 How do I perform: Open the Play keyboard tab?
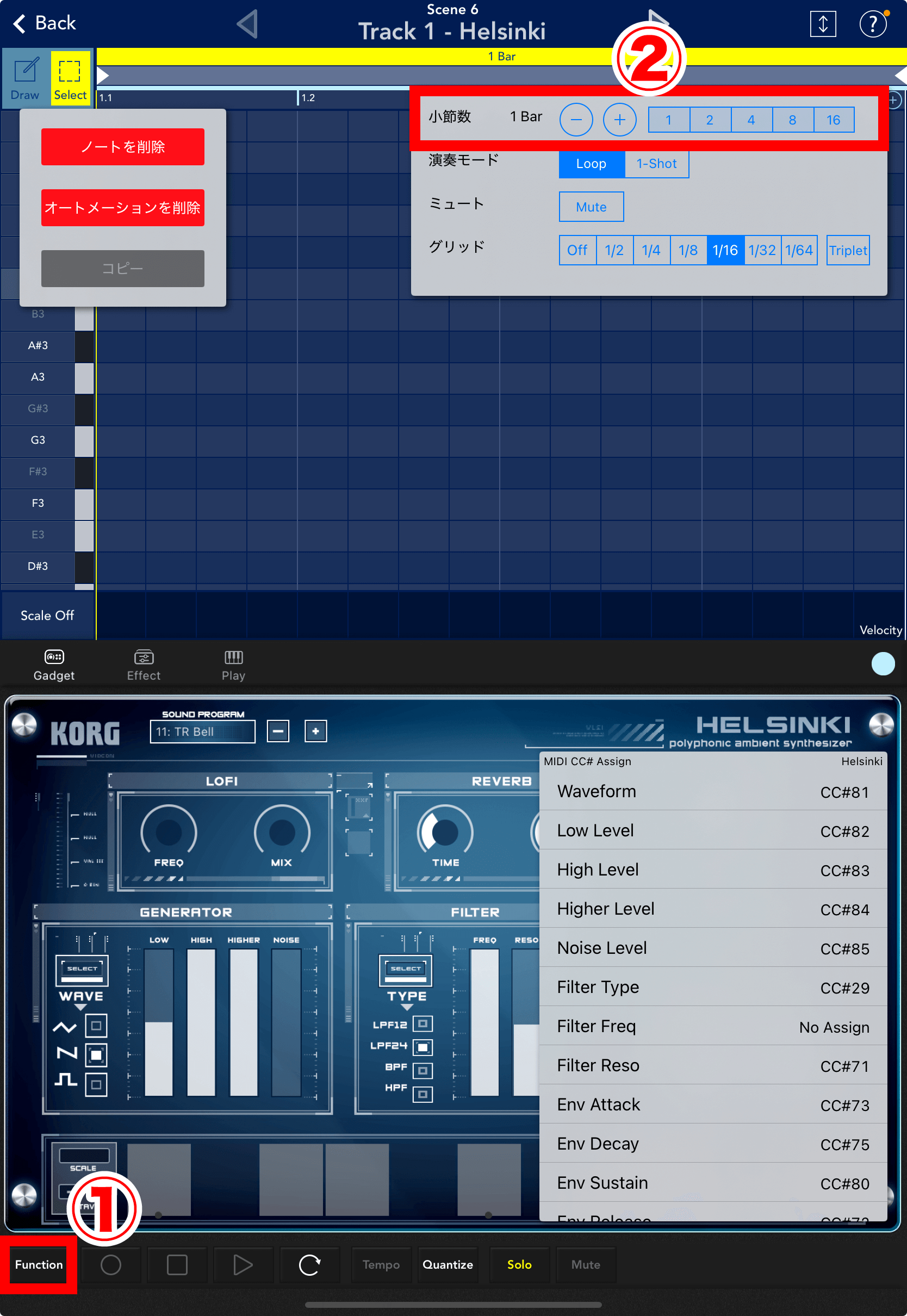[x=234, y=665]
